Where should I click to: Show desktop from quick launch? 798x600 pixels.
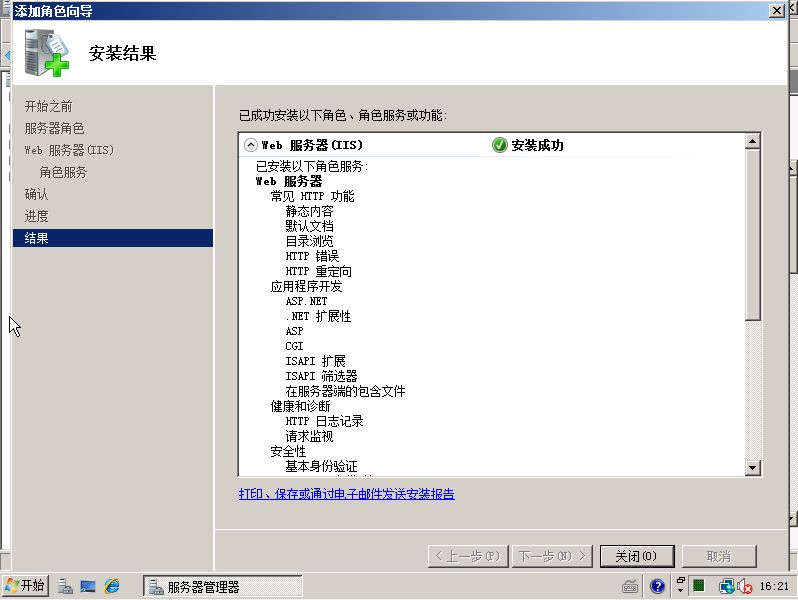[x=88, y=586]
